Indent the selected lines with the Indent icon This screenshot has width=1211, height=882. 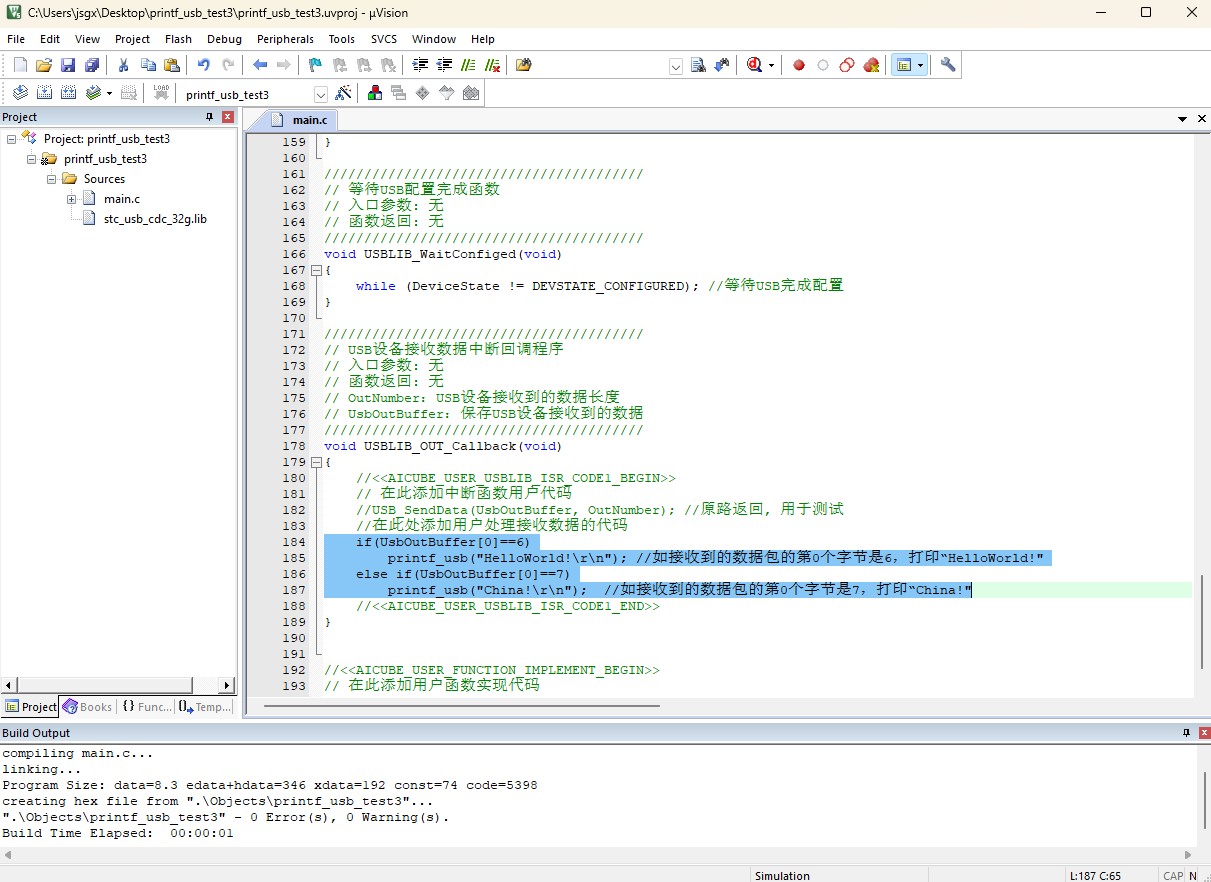point(420,65)
